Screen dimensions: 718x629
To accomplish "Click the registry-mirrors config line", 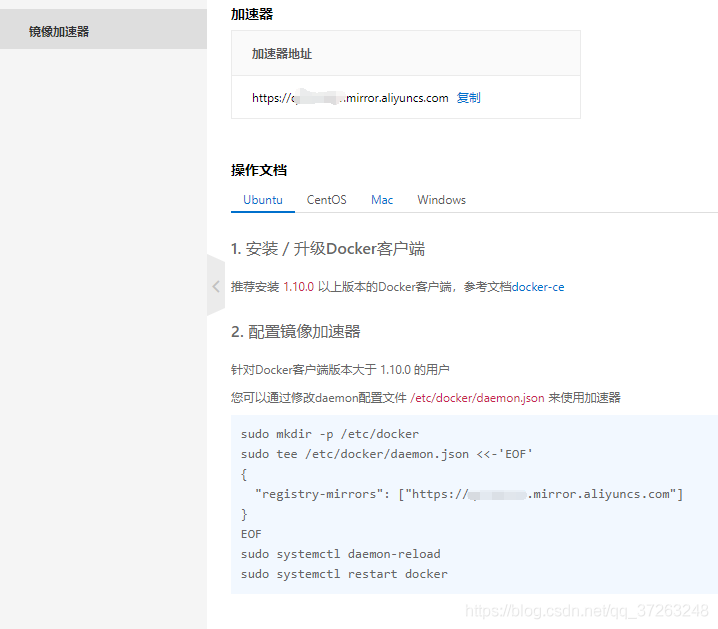I will click(469, 494).
